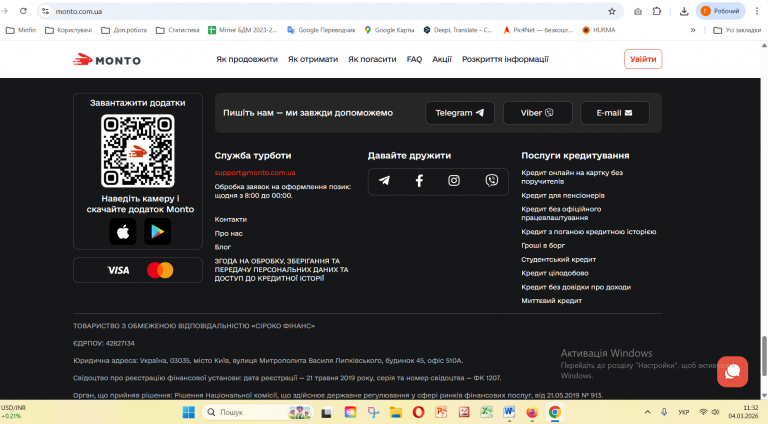Image resolution: width=768 pixels, height=424 pixels.
Task: Open Студентський кредит link
Action: point(558,259)
